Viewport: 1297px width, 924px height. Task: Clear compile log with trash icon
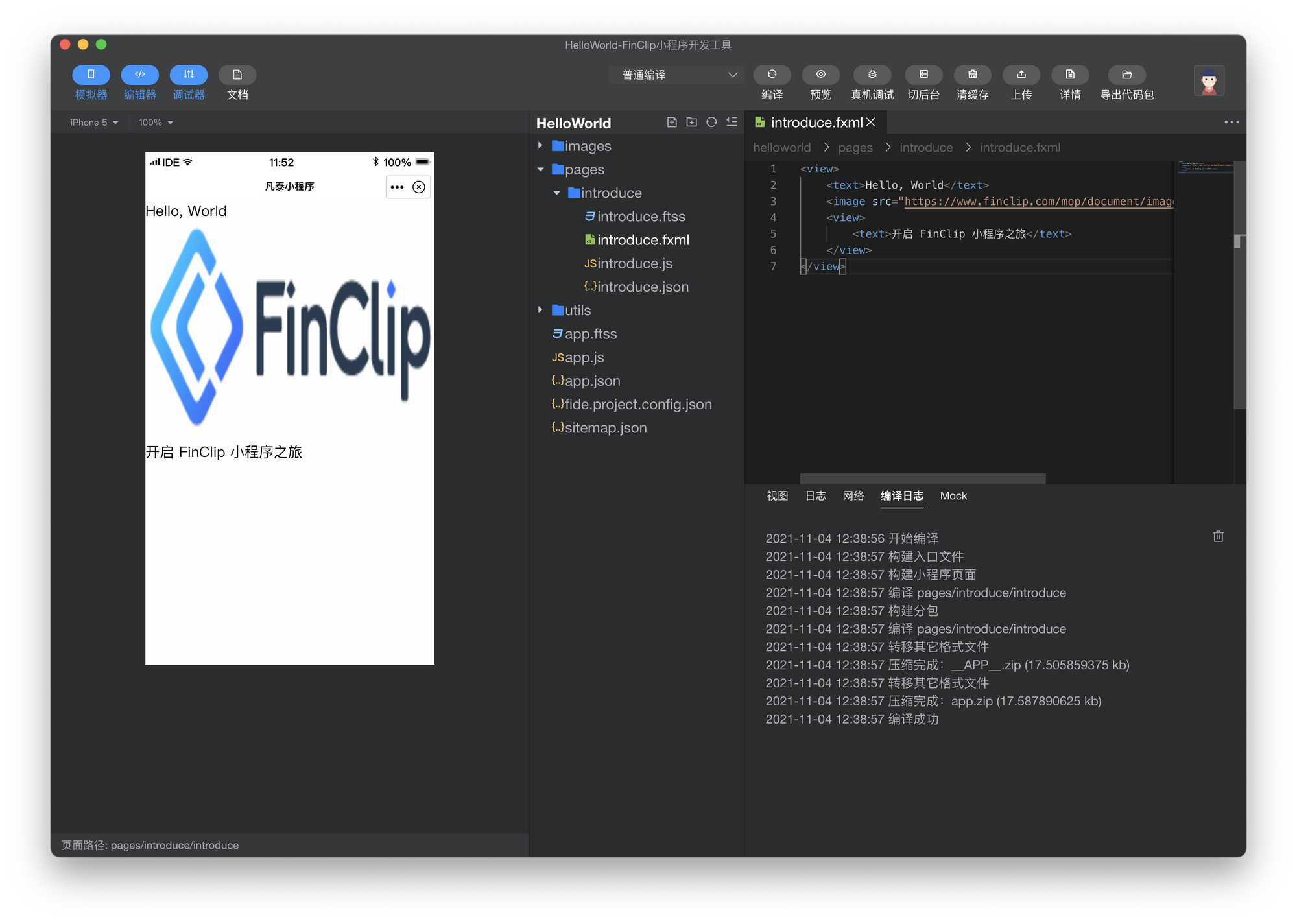click(x=1218, y=536)
